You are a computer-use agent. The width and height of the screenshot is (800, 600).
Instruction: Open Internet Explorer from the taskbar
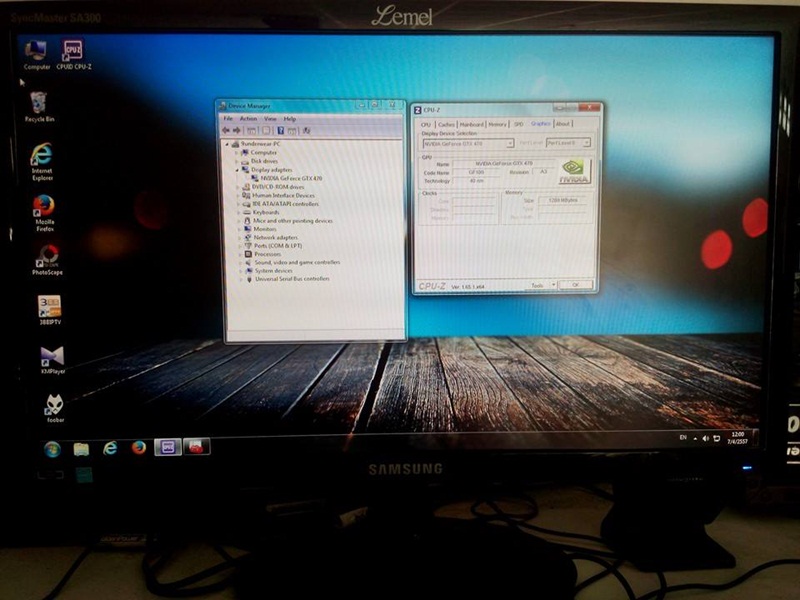(x=110, y=448)
